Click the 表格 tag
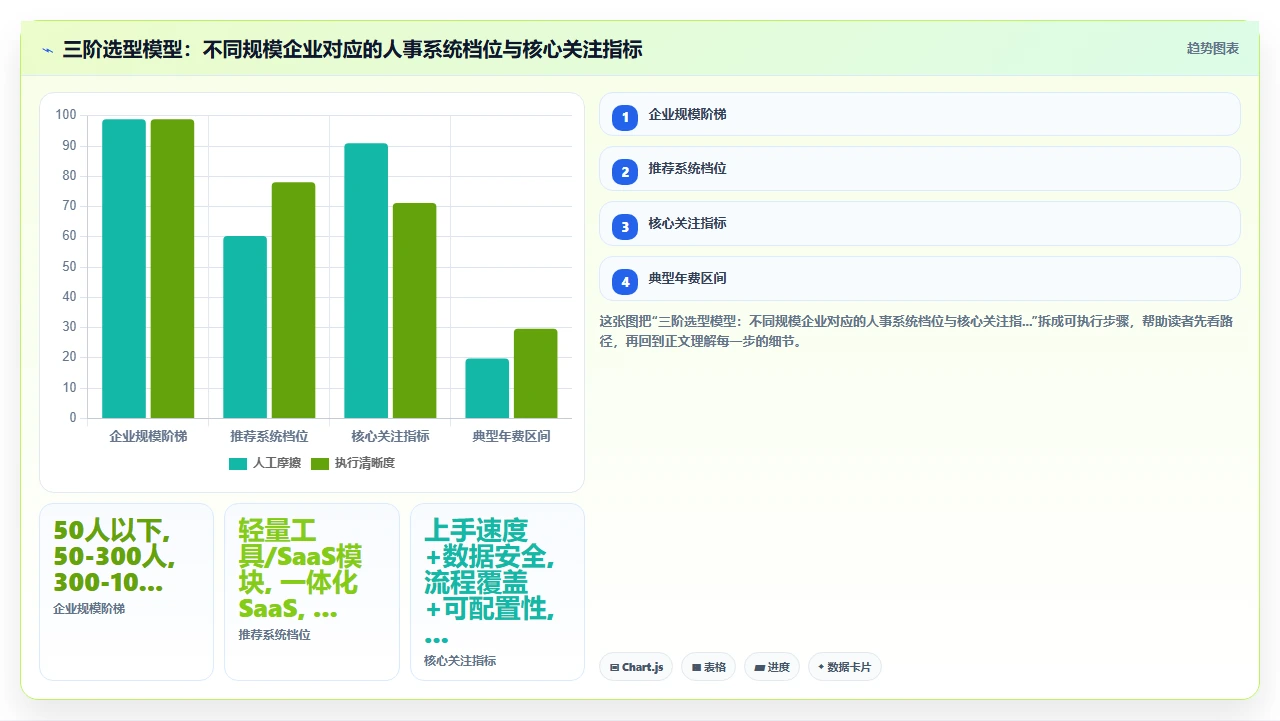 point(709,667)
